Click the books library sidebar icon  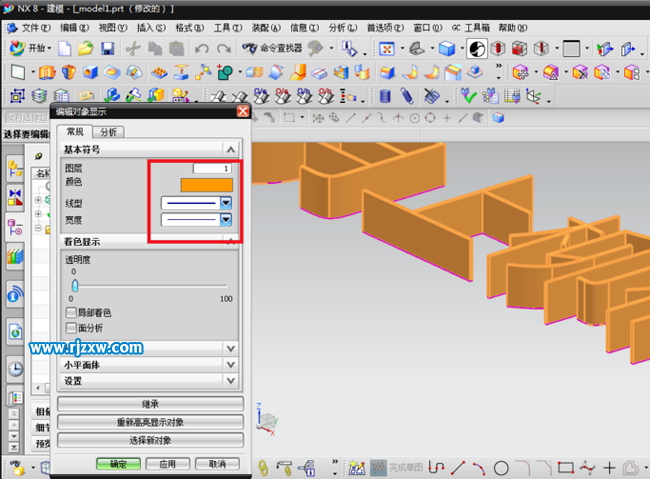click(15, 256)
